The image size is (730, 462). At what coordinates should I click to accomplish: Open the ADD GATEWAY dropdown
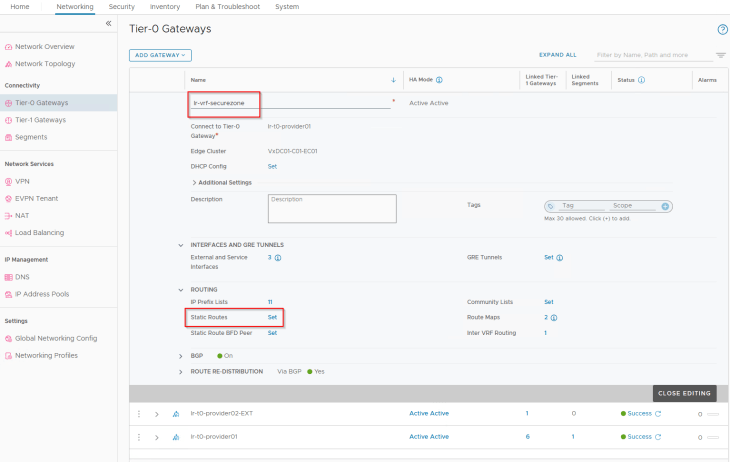[160, 55]
